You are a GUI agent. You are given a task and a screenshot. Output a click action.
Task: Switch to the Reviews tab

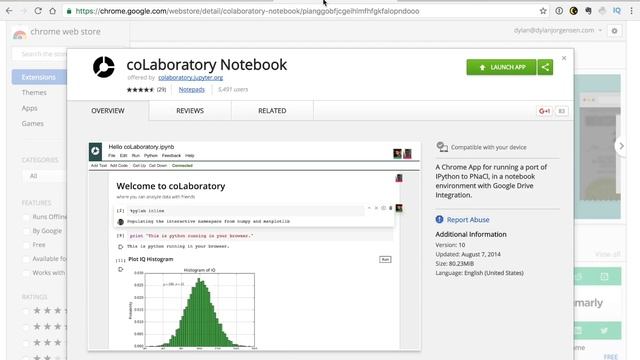tap(190, 111)
